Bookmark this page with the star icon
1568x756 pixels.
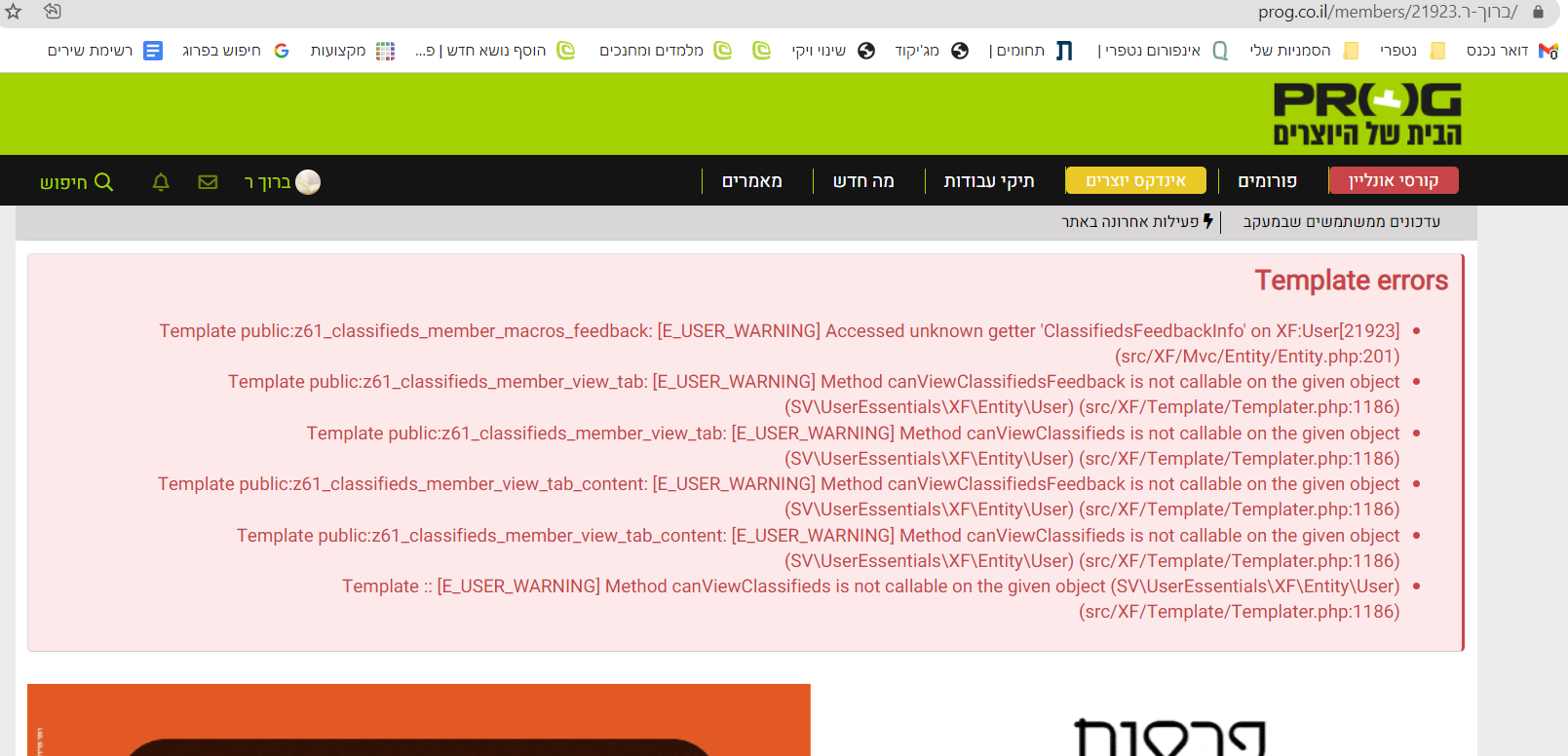coord(13,12)
